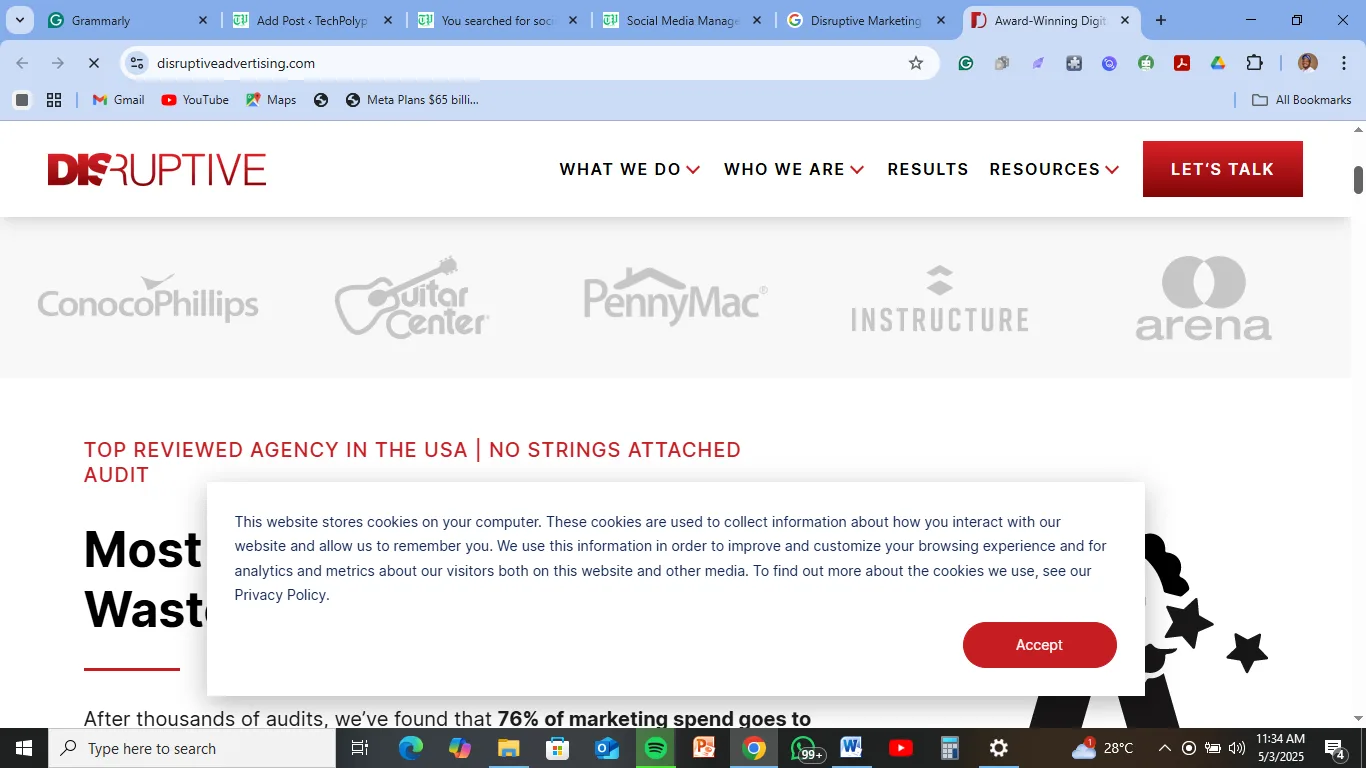1366x768 pixels.
Task: Open Spotify from the taskbar
Action: click(656, 748)
